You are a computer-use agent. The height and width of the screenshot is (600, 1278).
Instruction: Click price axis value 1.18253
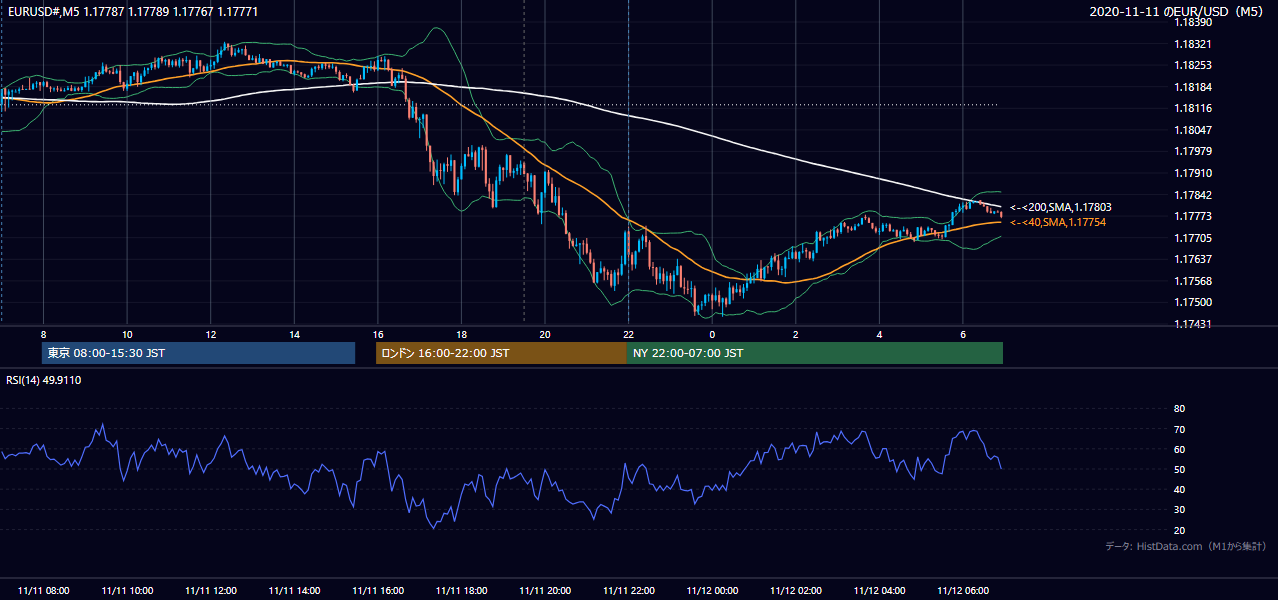1194,65
